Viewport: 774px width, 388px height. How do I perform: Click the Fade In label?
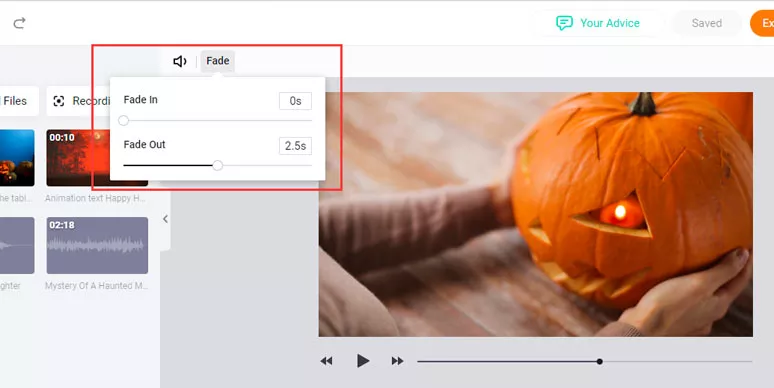(141, 100)
